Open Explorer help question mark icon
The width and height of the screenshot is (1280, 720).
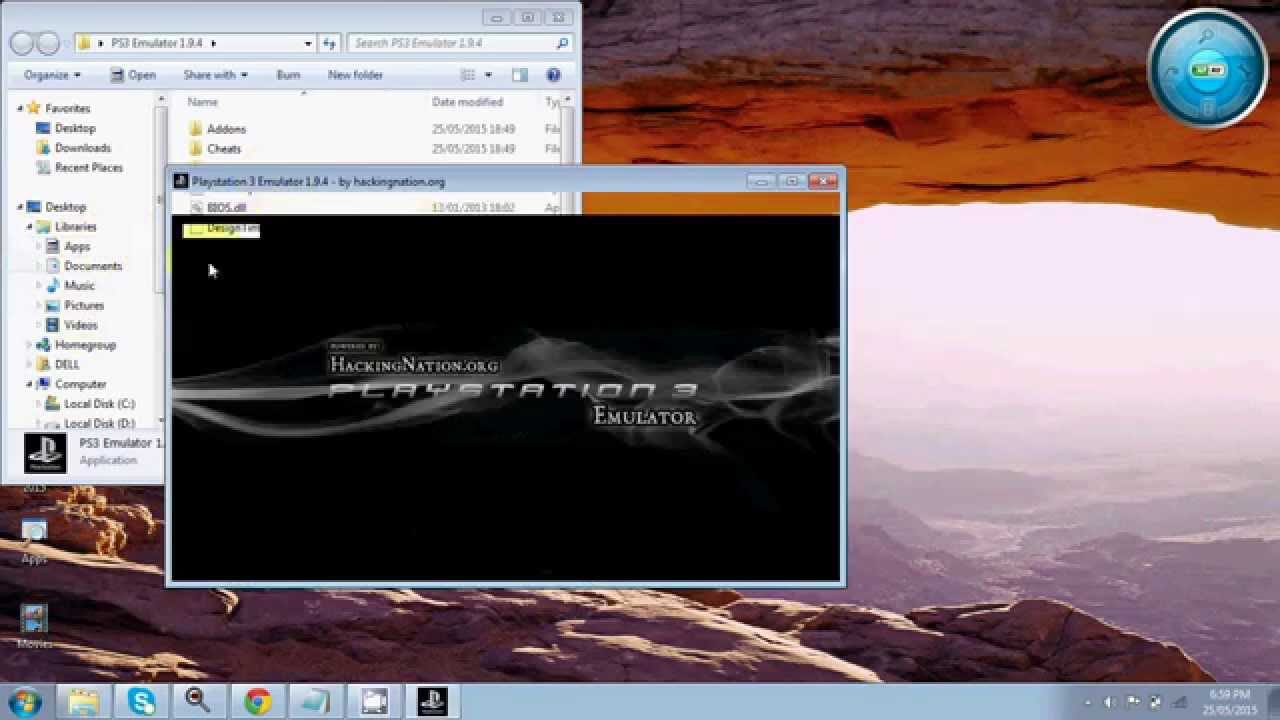553,75
